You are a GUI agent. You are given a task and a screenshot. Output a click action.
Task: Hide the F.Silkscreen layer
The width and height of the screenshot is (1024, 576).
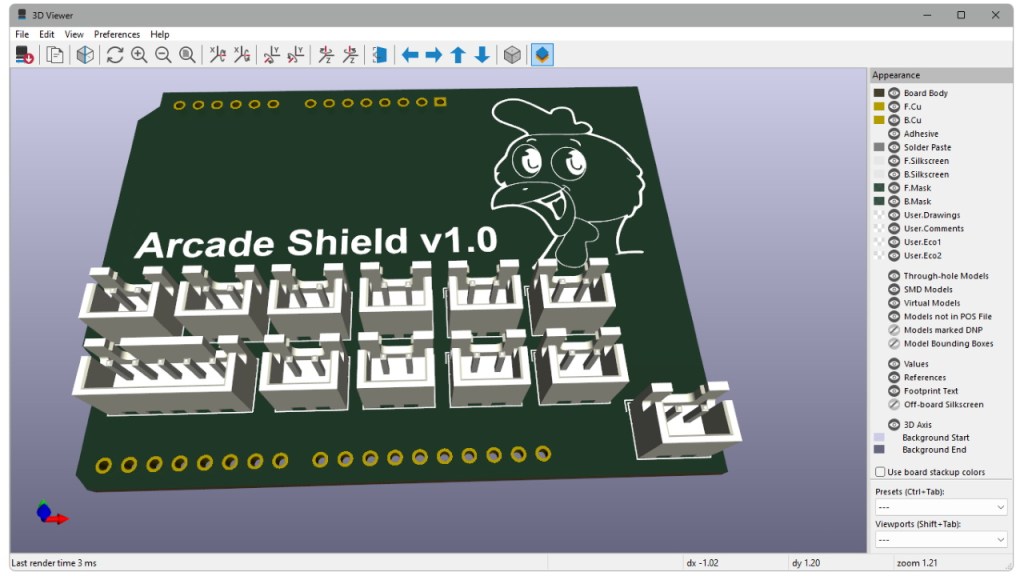coord(895,160)
